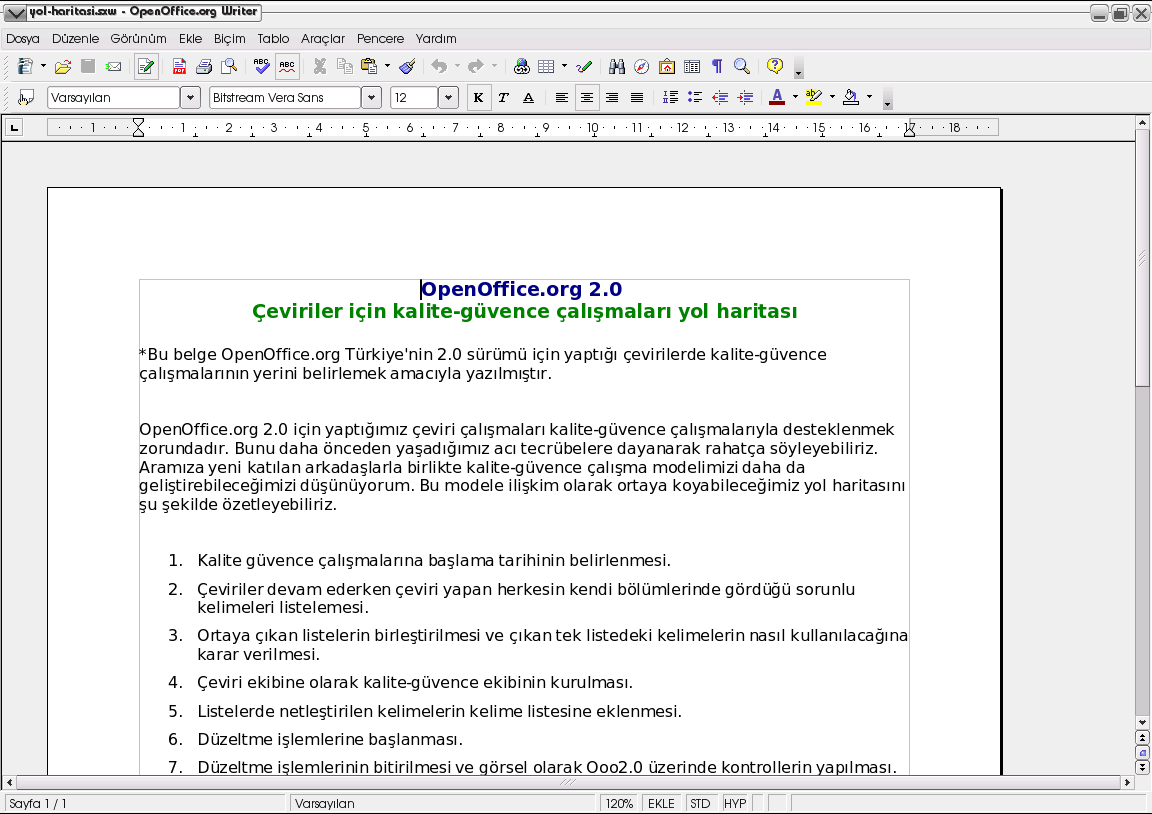Open Highlighting color dropdown arrow
This screenshot has height=814, width=1152.
pyautogui.click(x=832, y=97)
